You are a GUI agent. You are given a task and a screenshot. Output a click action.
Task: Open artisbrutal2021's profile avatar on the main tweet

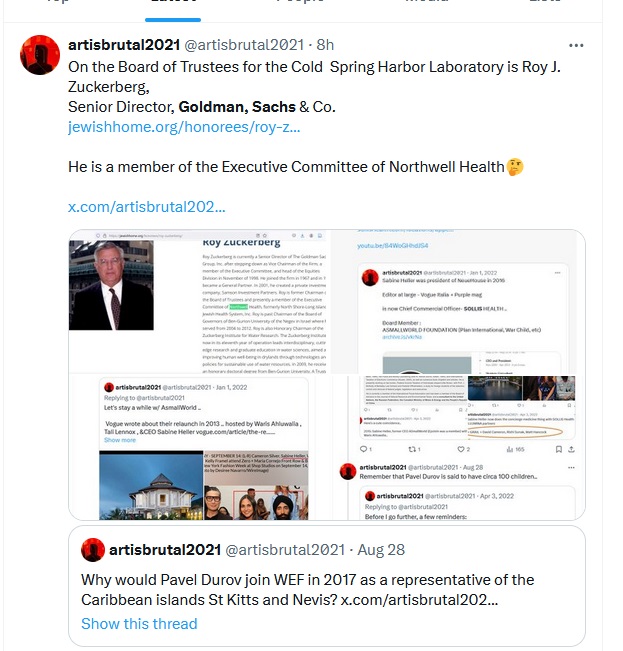coord(40,55)
